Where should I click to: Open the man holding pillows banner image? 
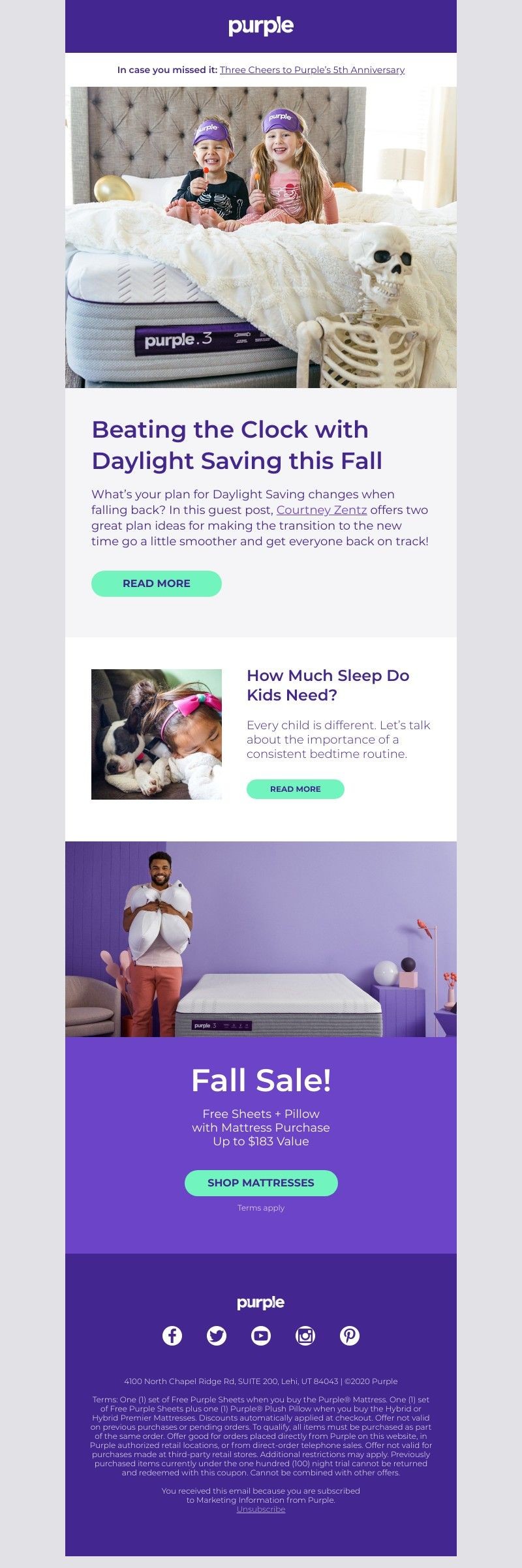click(x=261, y=939)
